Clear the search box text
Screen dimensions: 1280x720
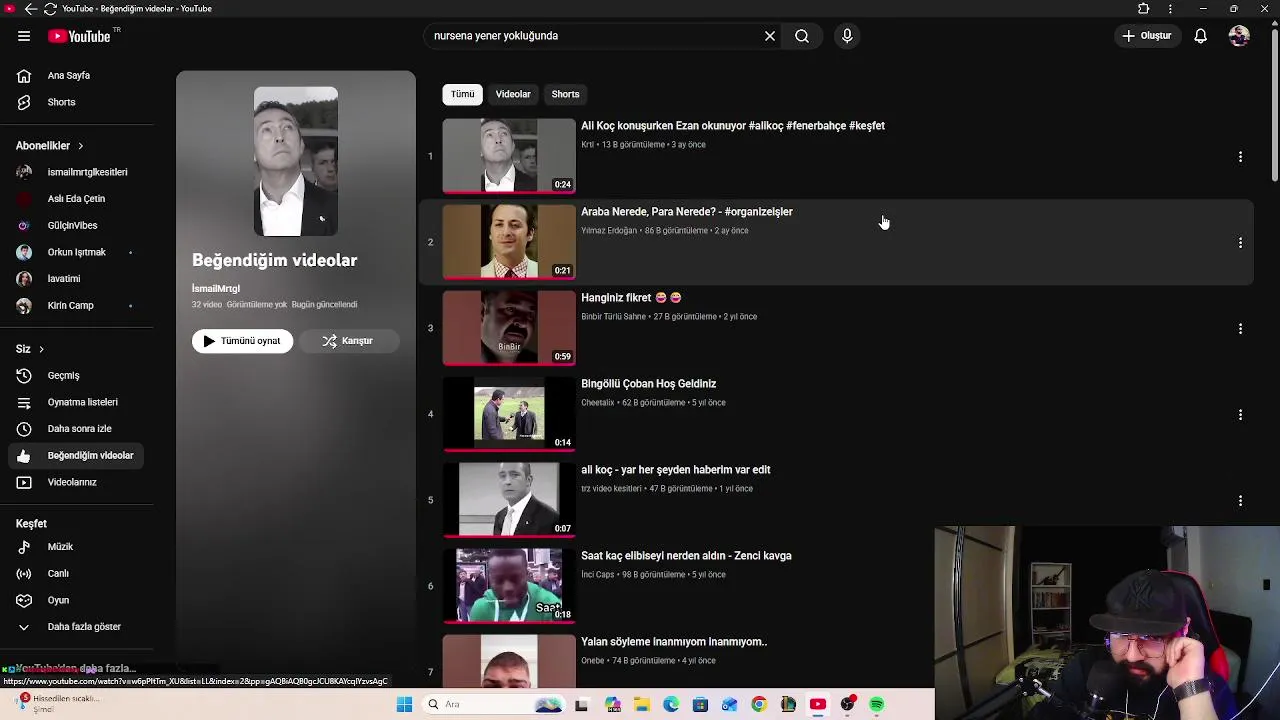770,36
